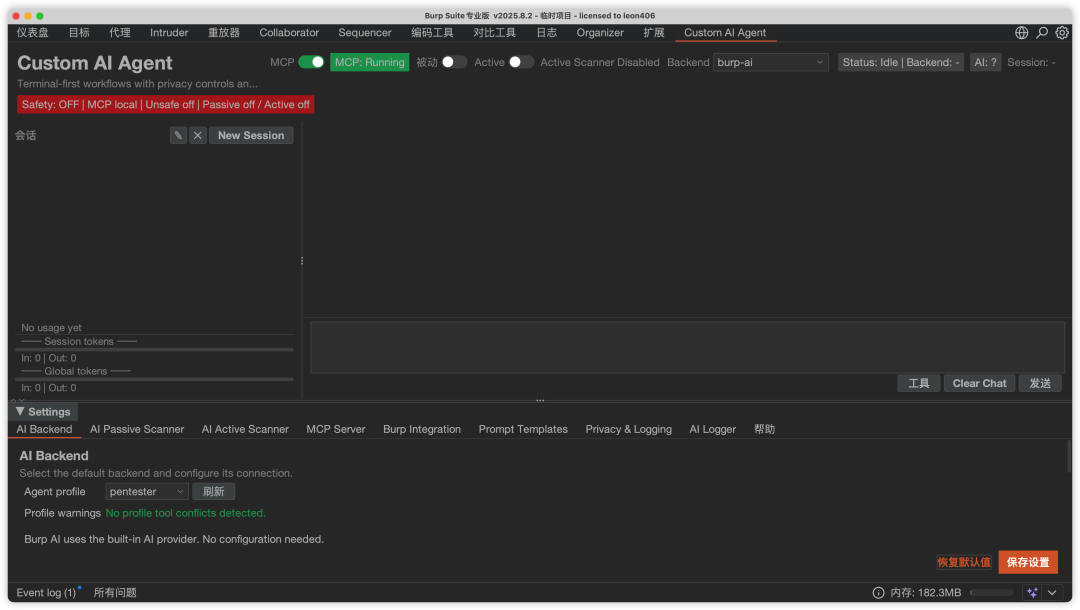Click the Status: Idle | Backend badge
1080x610 pixels.
[901, 62]
